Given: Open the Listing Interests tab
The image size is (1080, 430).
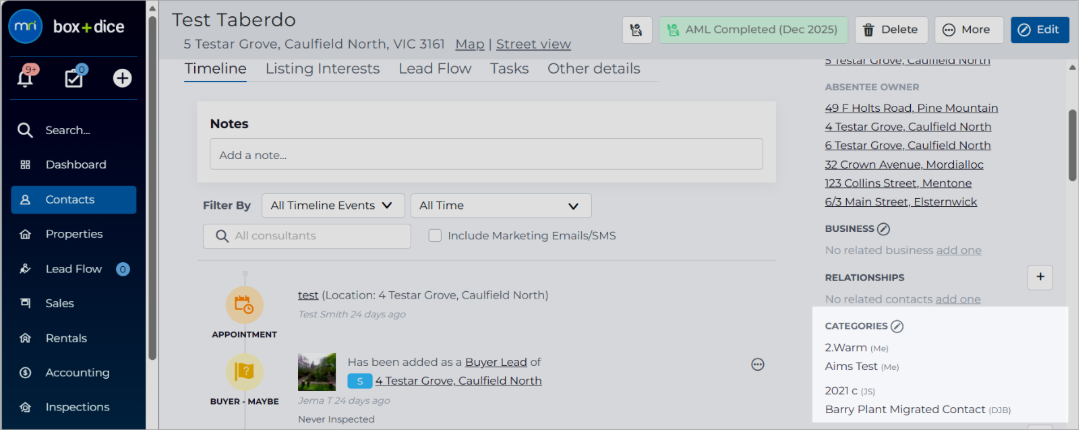Looking at the screenshot, I should tap(322, 69).
